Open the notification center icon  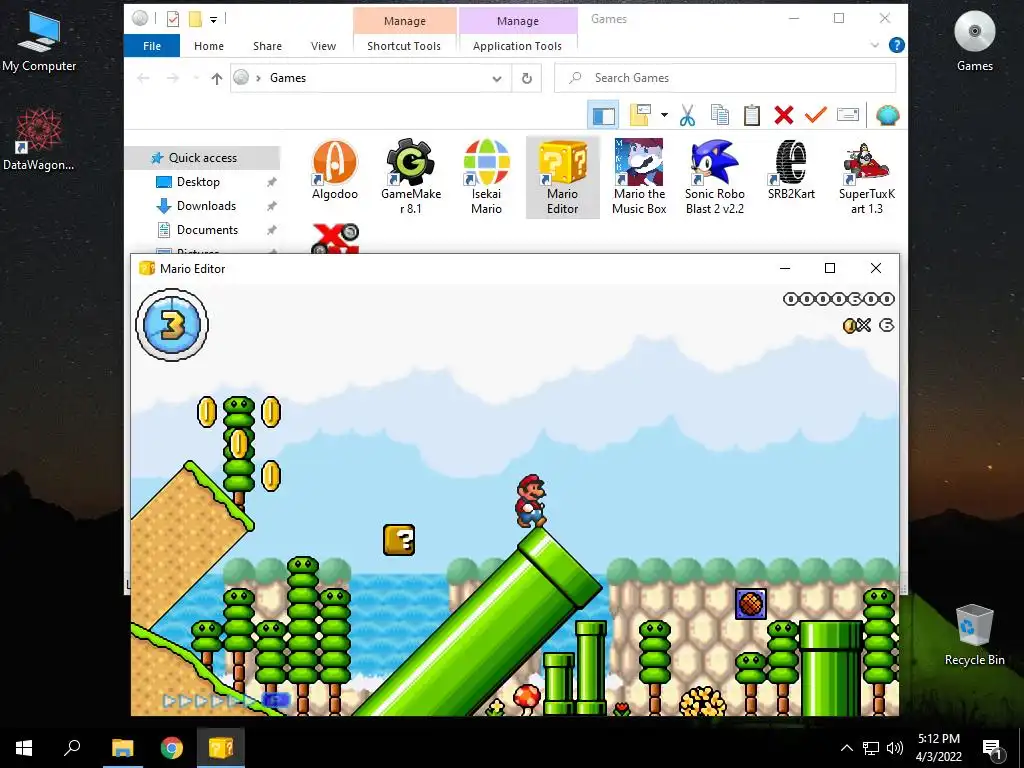(x=992, y=748)
